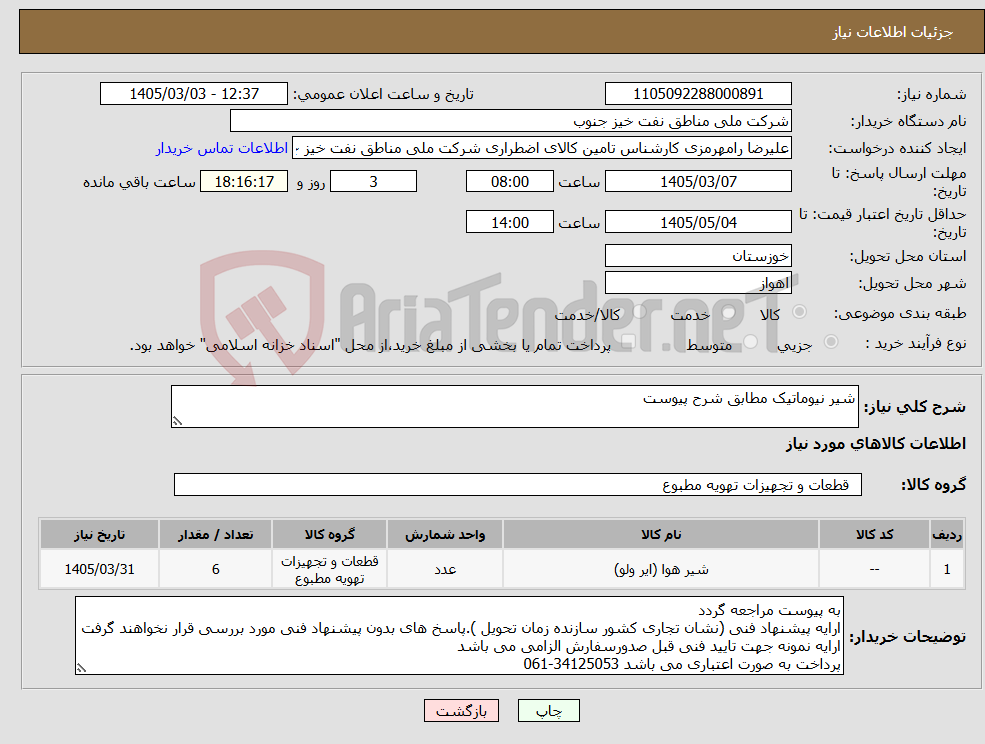Click the price validity time 14:00
The height and width of the screenshot is (744, 985).
tap(509, 222)
